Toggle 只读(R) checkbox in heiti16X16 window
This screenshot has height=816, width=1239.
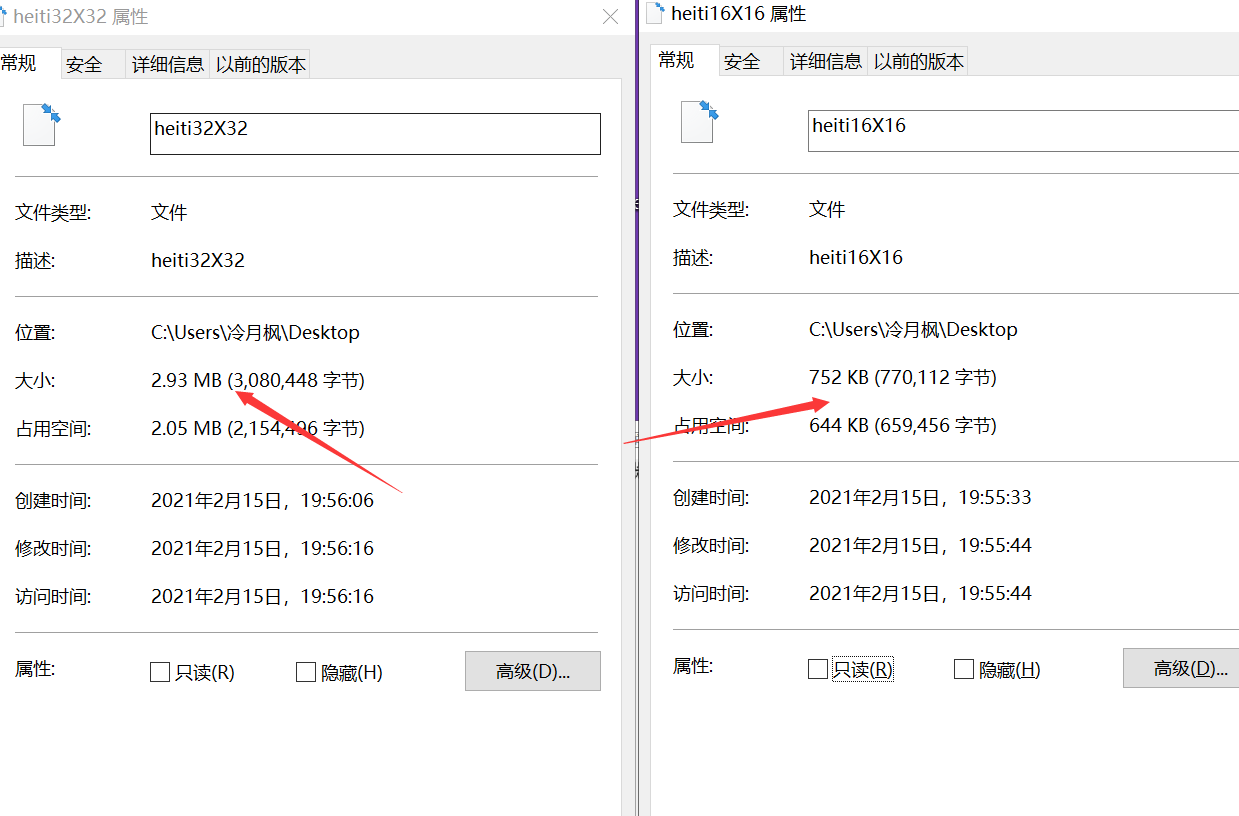[818, 669]
